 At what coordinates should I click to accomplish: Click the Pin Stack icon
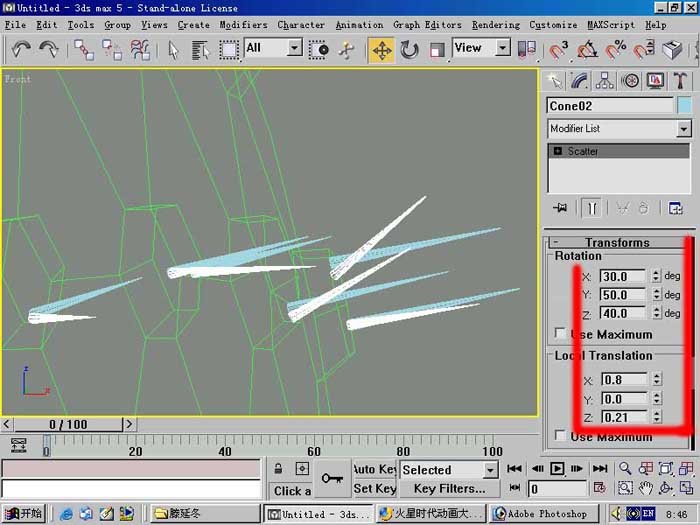(x=560, y=208)
